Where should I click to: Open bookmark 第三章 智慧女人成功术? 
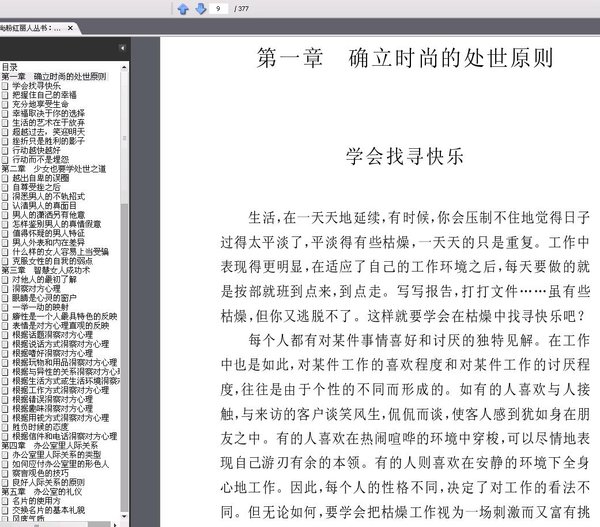tap(46, 270)
